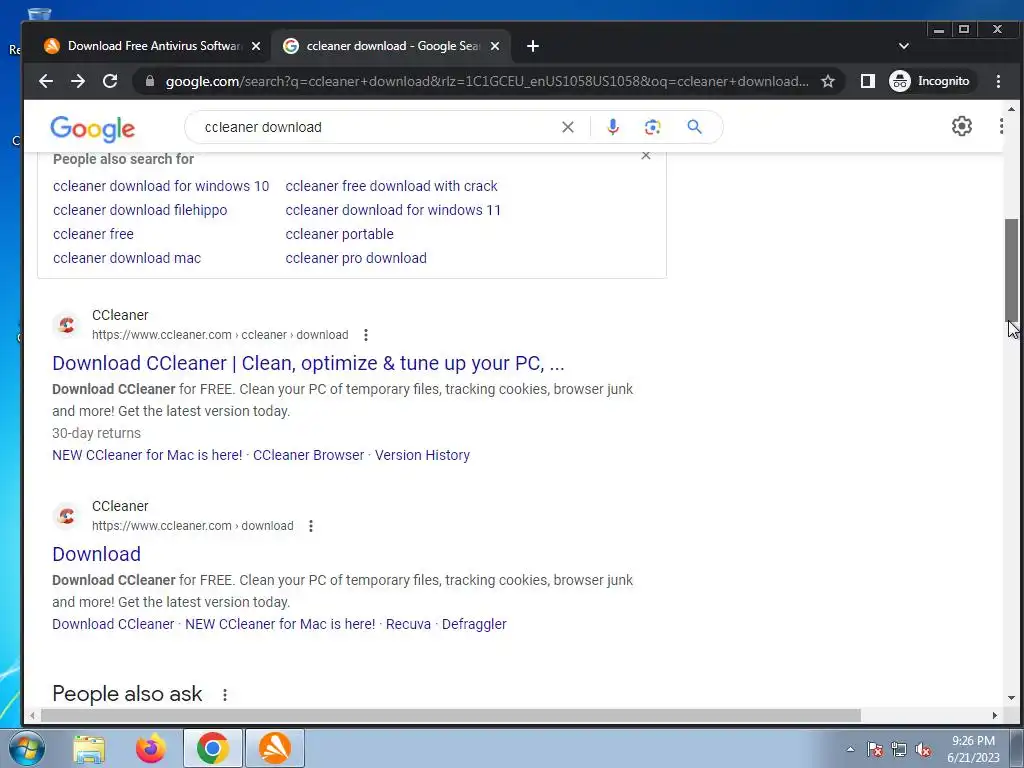Open ccleaner portable suggestion

[340, 234]
